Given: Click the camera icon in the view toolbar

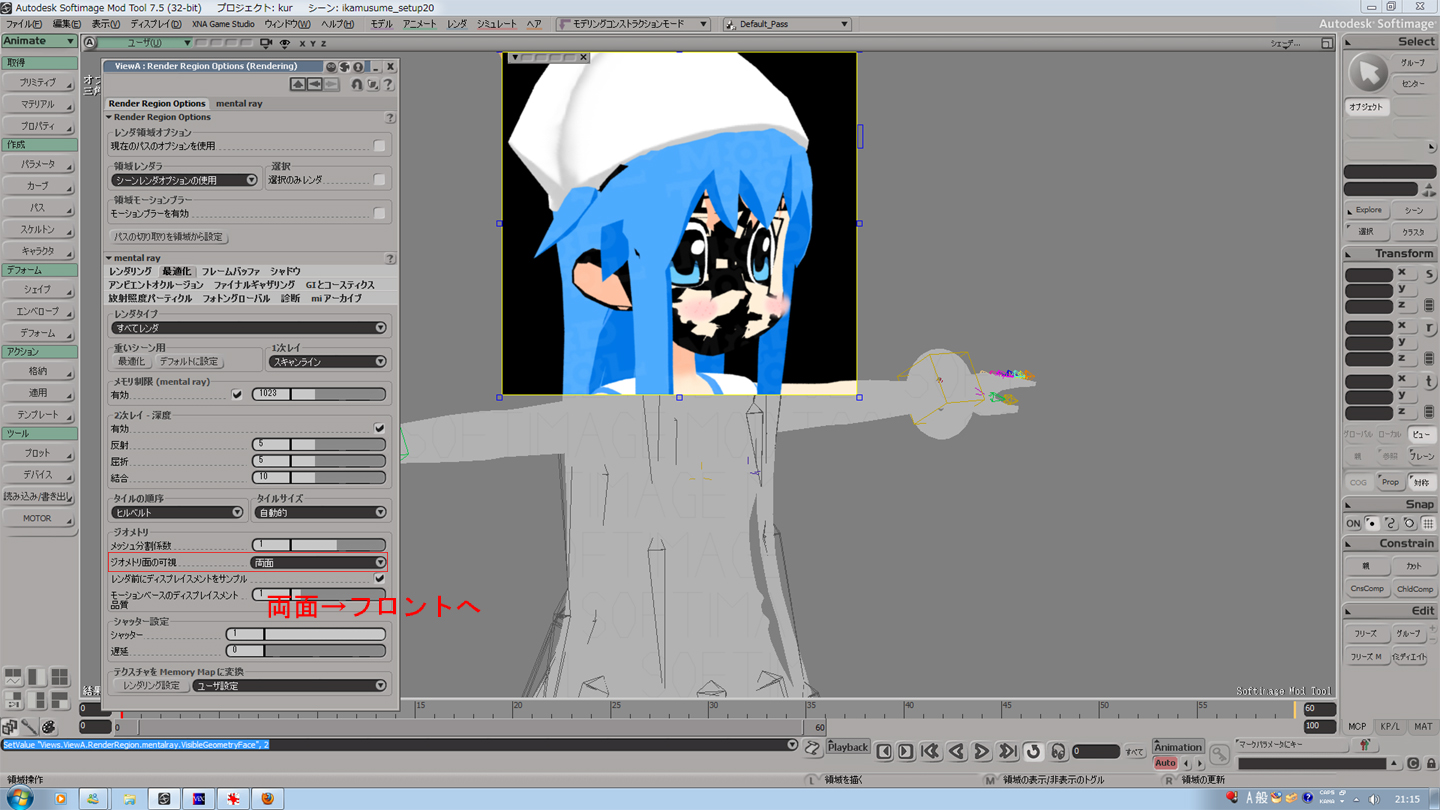Looking at the screenshot, I should click(266, 43).
